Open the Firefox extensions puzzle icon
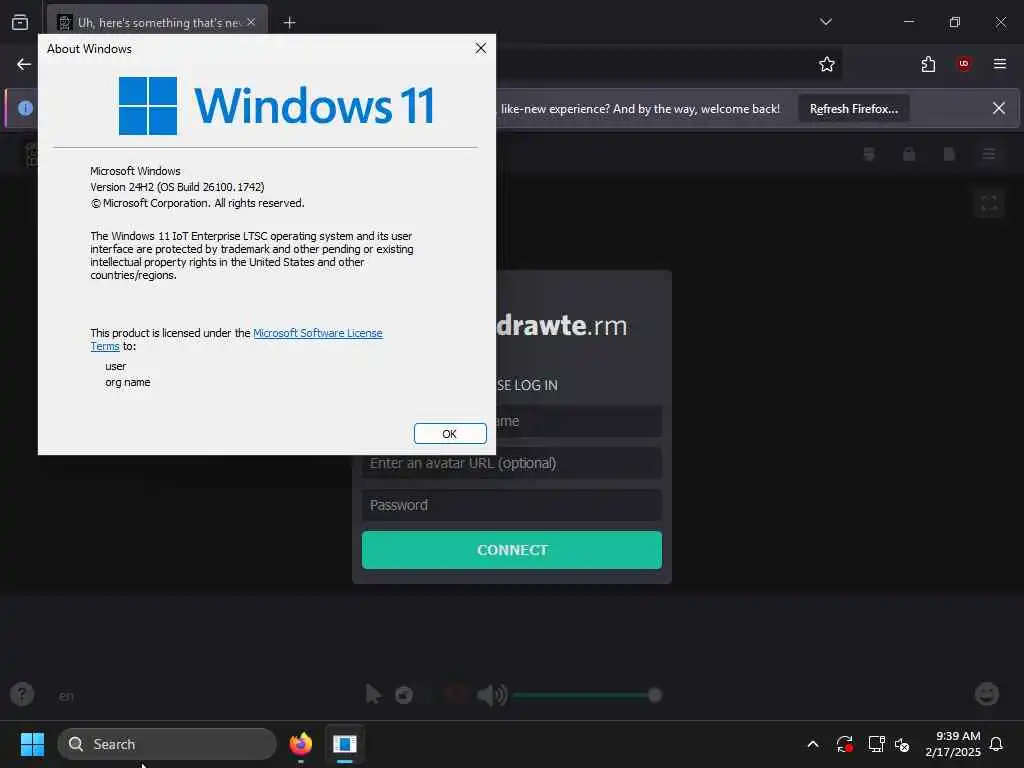The height and width of the screenshot is (768, 1024). (928, 64)
